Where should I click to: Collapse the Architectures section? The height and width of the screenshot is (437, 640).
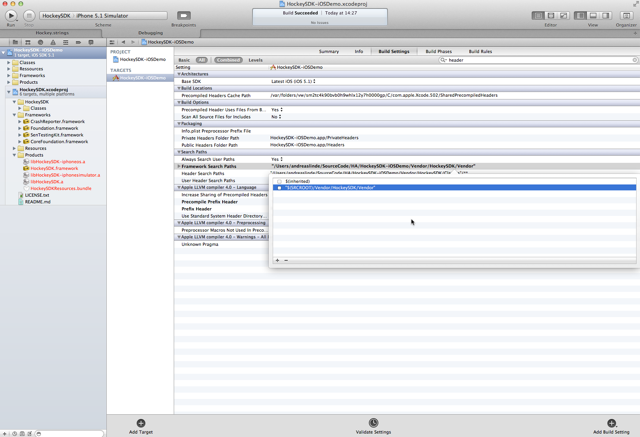click(179, 74)
